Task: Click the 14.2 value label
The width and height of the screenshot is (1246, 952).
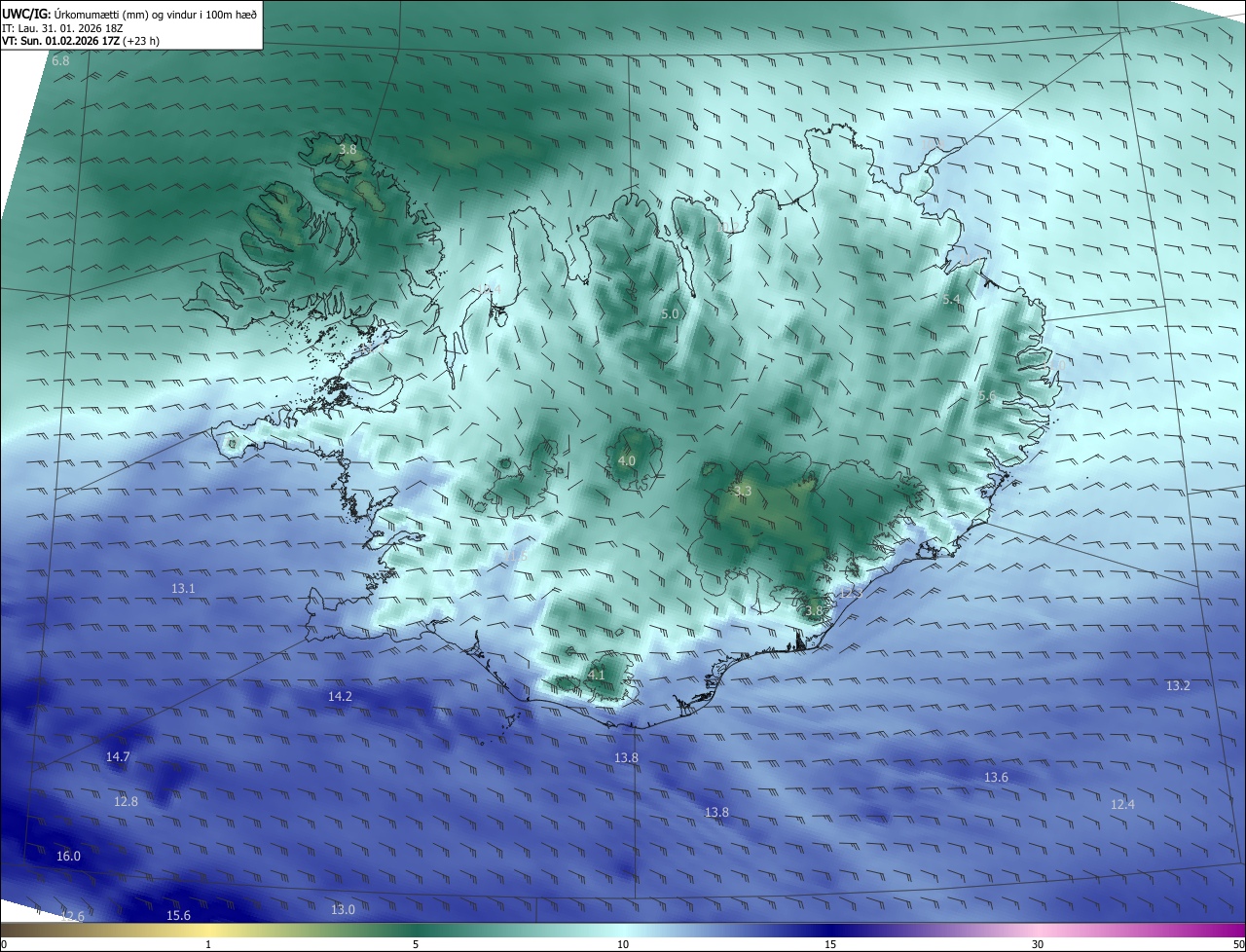Action: pos(340,697)
